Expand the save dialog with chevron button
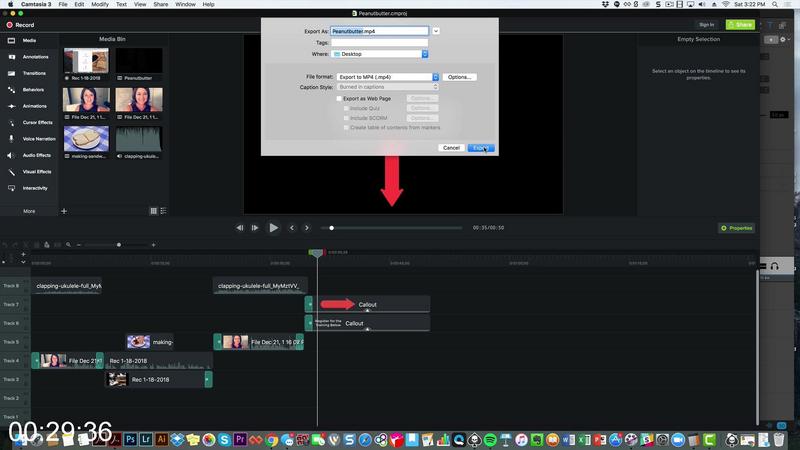This screenshot has width=800, height=450. point(436,31)
